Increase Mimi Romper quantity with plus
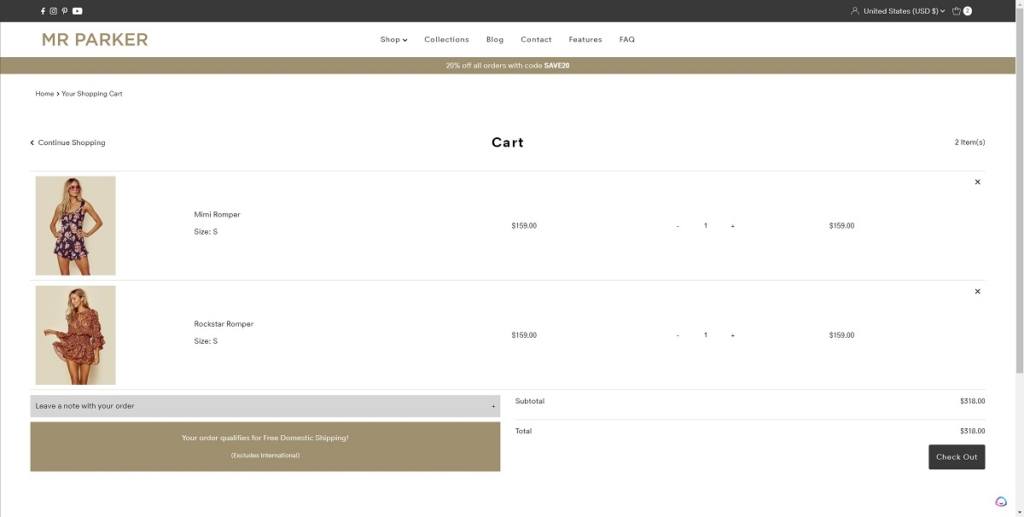Viewport: 1024px width, 517px height. point(733,226)
